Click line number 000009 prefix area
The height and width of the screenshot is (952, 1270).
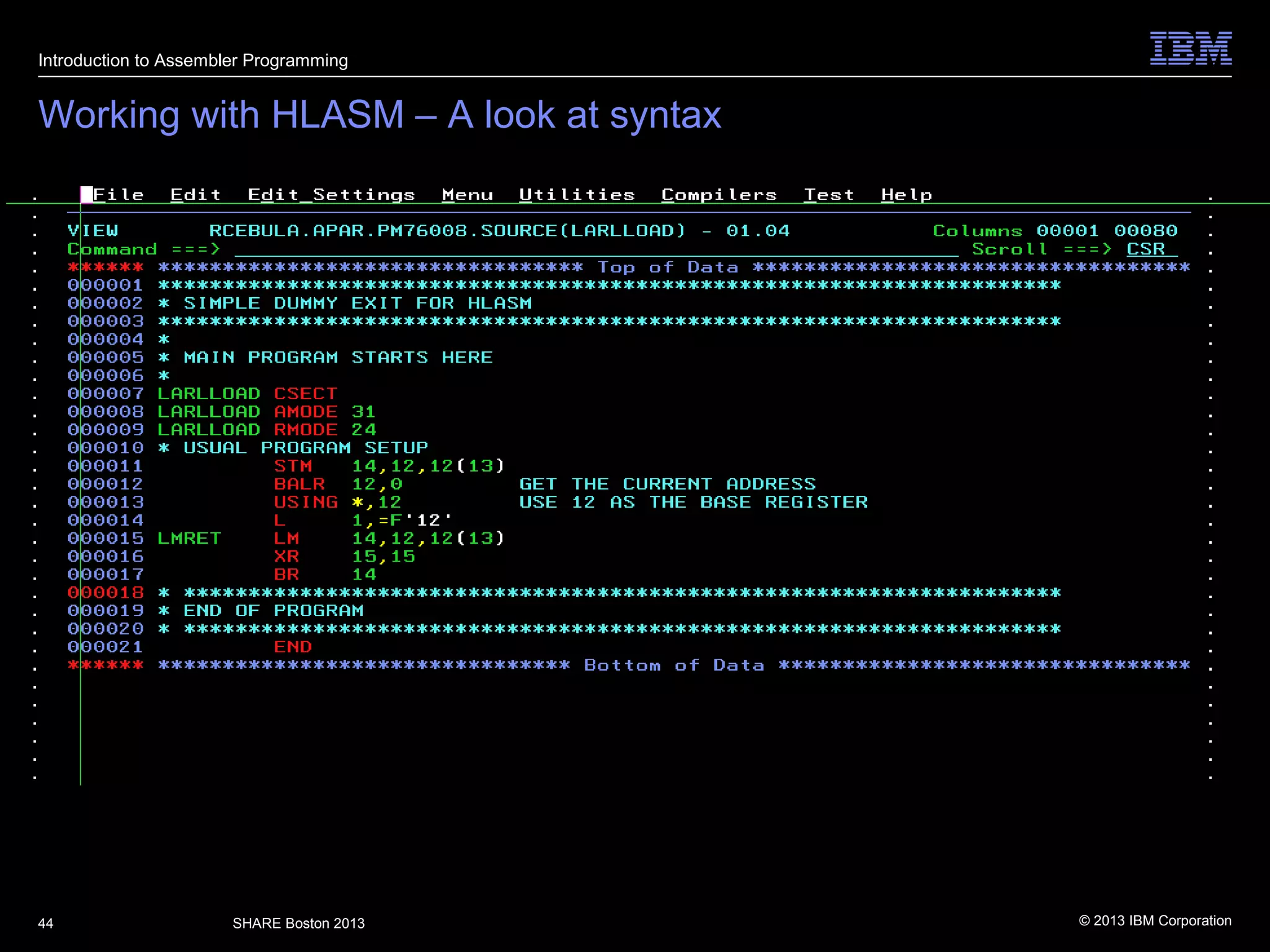105,430
